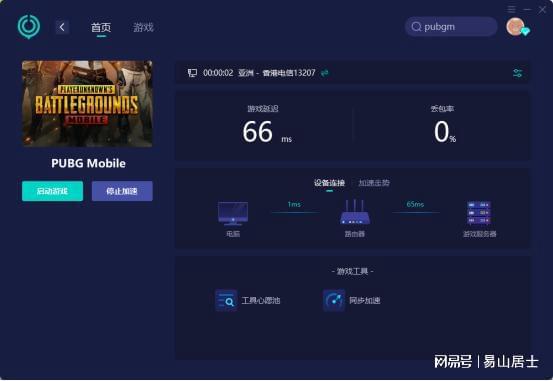Image resolution: width=553 pixels, height=381 pixels.
Task: Click the magnifier icon in search box
Action: (416, 27)
